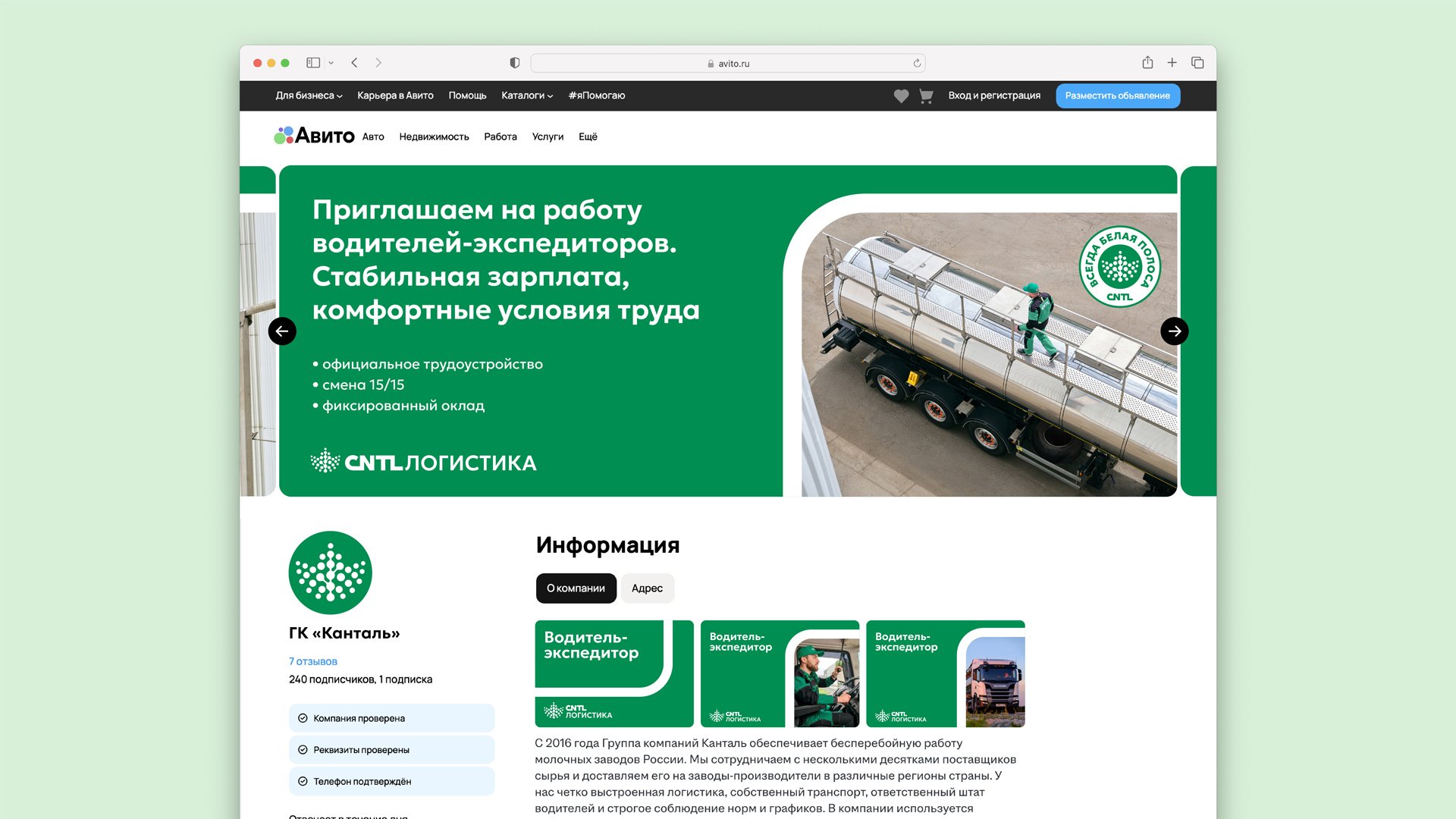
Task: Click the 240 подписчиков, 1 подписка text
Action: pos(360,679)
